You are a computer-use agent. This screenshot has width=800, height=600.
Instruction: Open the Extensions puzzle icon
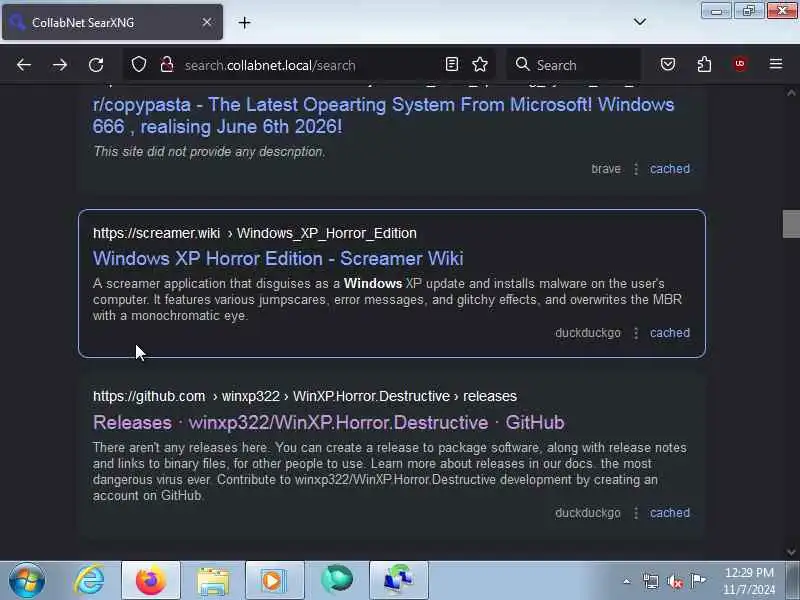704,64
